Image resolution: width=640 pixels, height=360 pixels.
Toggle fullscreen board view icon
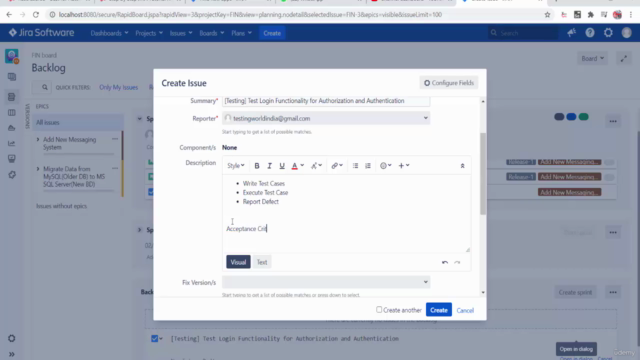click(624, 59)
